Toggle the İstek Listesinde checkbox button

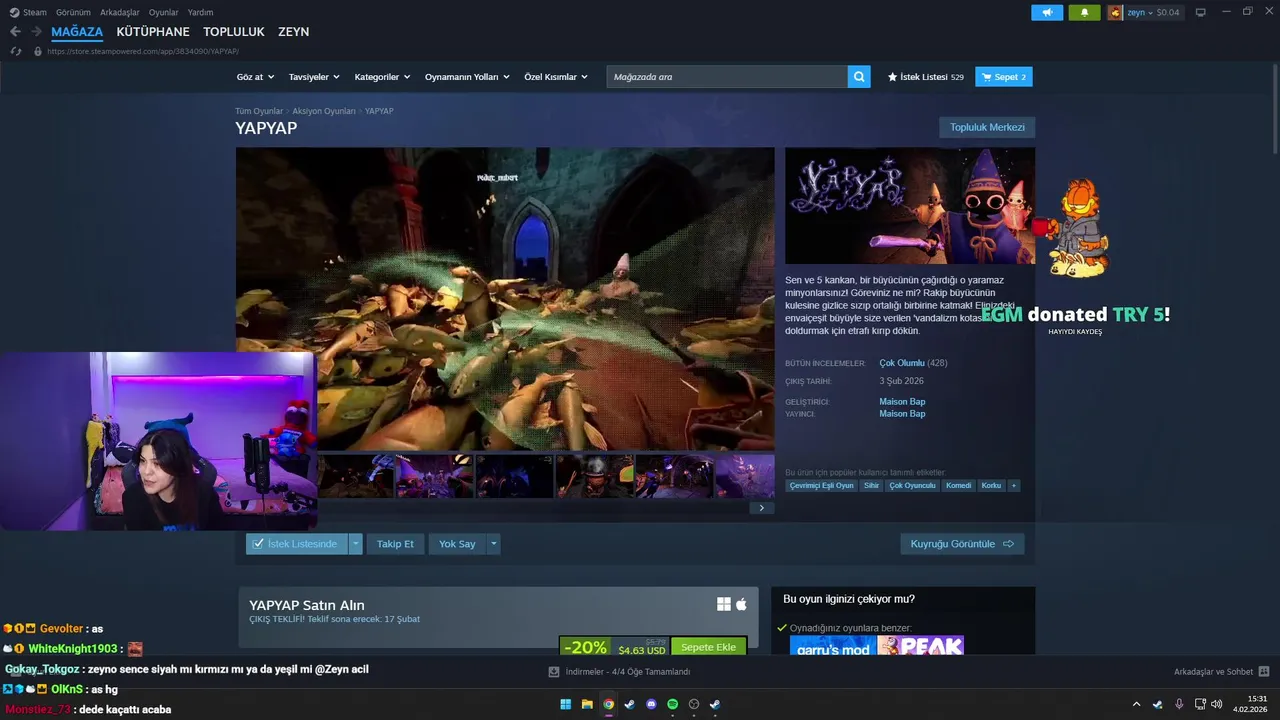pos(296,544)
